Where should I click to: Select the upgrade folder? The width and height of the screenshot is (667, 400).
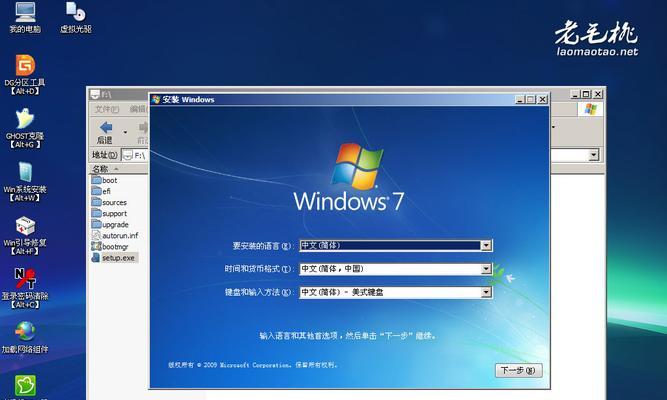click(110, 224)
